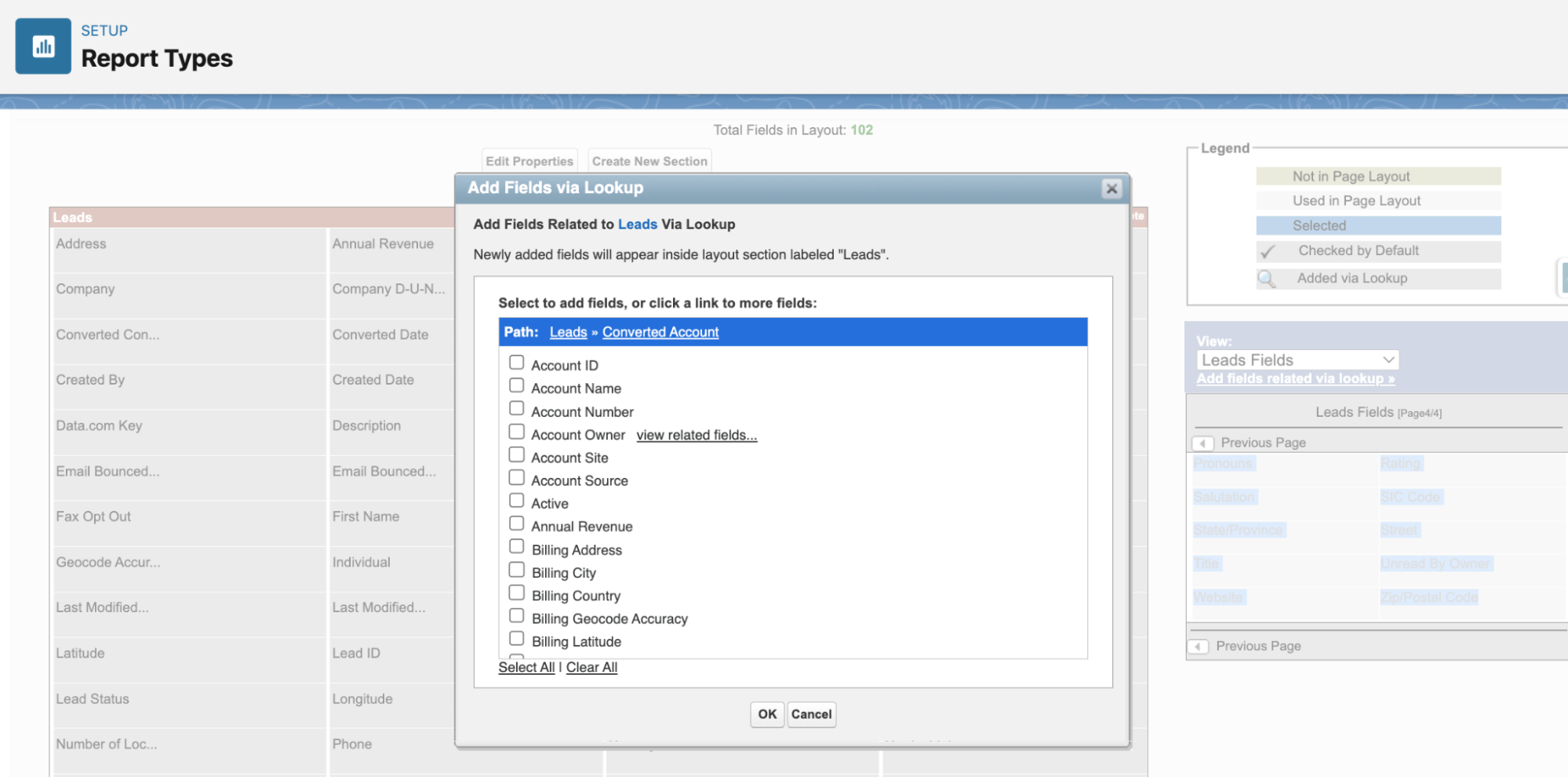This screenshot has width=1568, height=777.
Task: Check the Billing City checkbox
Action: pyautogui.click(x=516, y=569)
